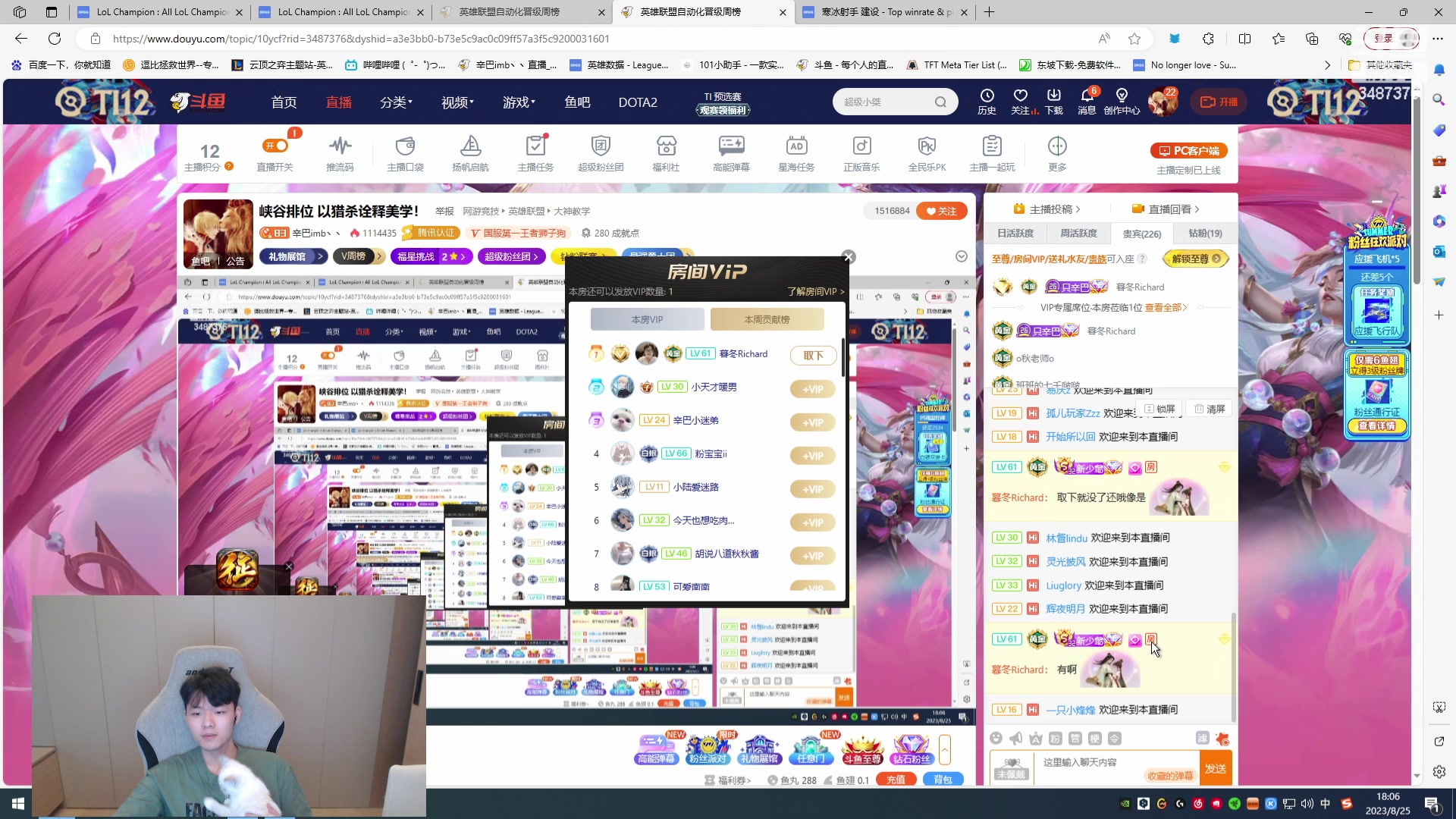Click the VIP list vertical scrollbar
Screen dimensions: 1456x819
[843, 358]
